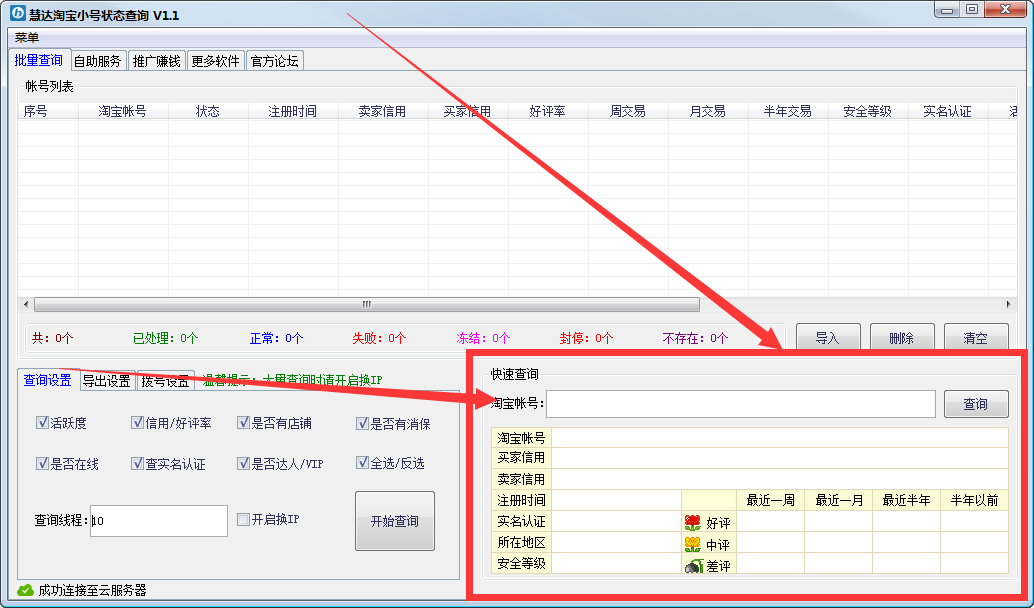This screenshot has width=1034, height=608.
Task: Open the 菜单 menu
Action: pos(27,37)
